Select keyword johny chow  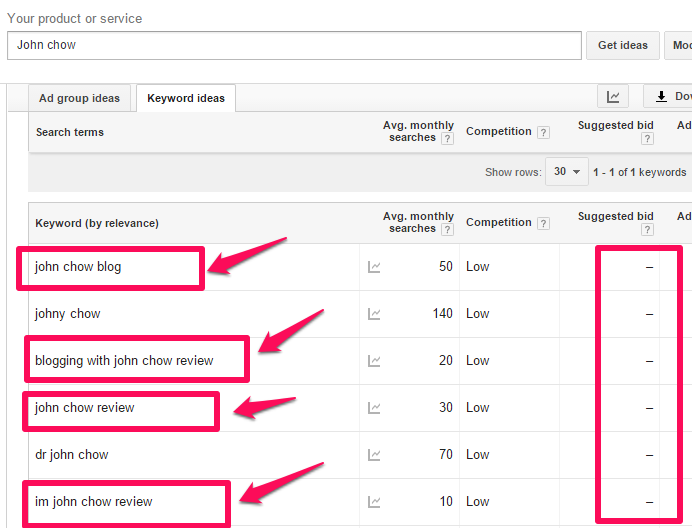[68, 314]
